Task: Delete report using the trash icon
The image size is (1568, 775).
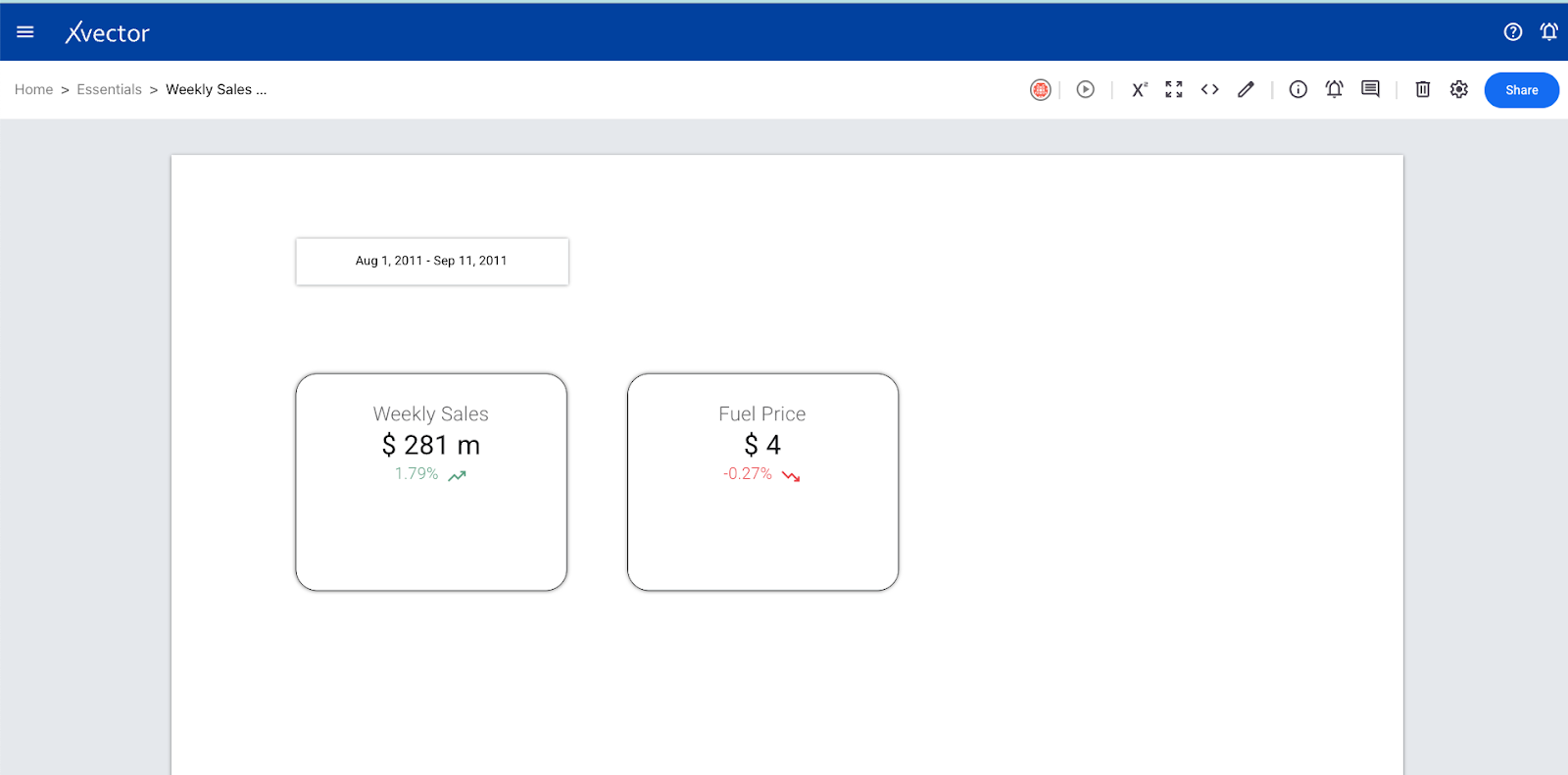Action: pyautogui.click(x=1423, y=90)
